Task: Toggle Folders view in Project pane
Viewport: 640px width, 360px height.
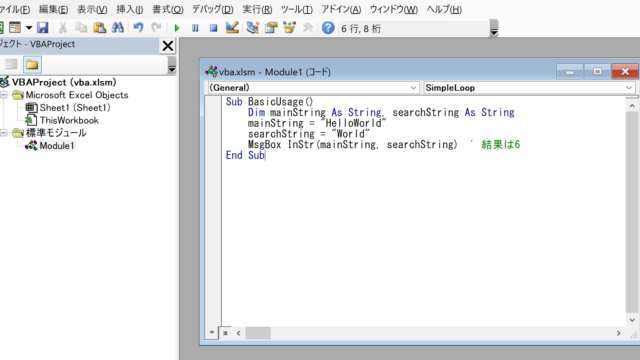Action: point(32,64)
